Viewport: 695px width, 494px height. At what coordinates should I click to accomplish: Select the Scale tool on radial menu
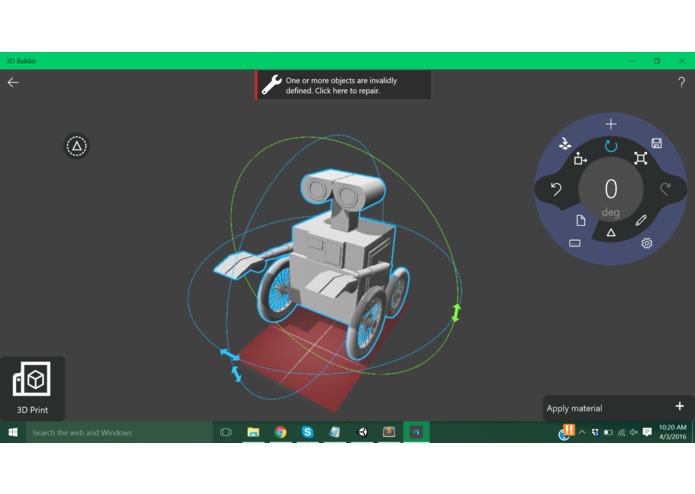click(x=640, y=158)
